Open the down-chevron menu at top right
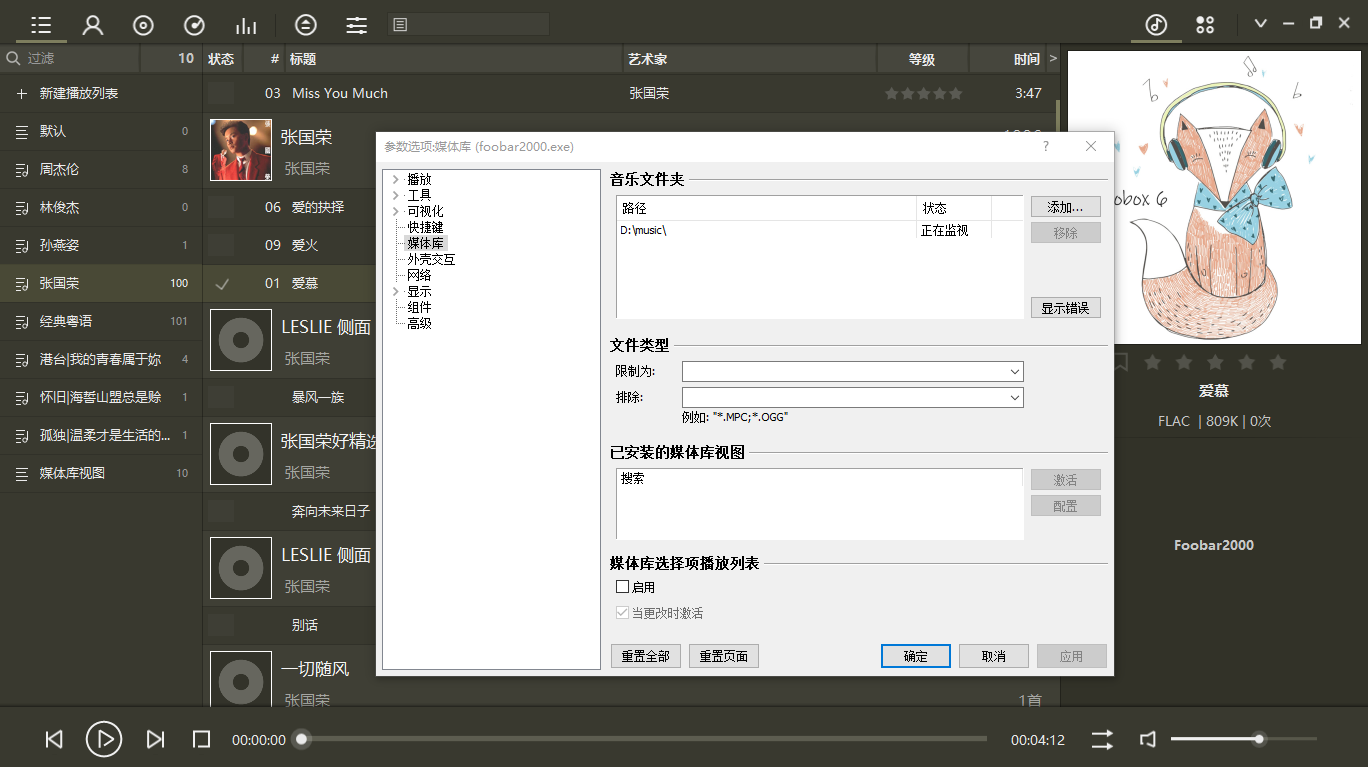Viewport: 1368px width, 767px height. coord(1261,24)
